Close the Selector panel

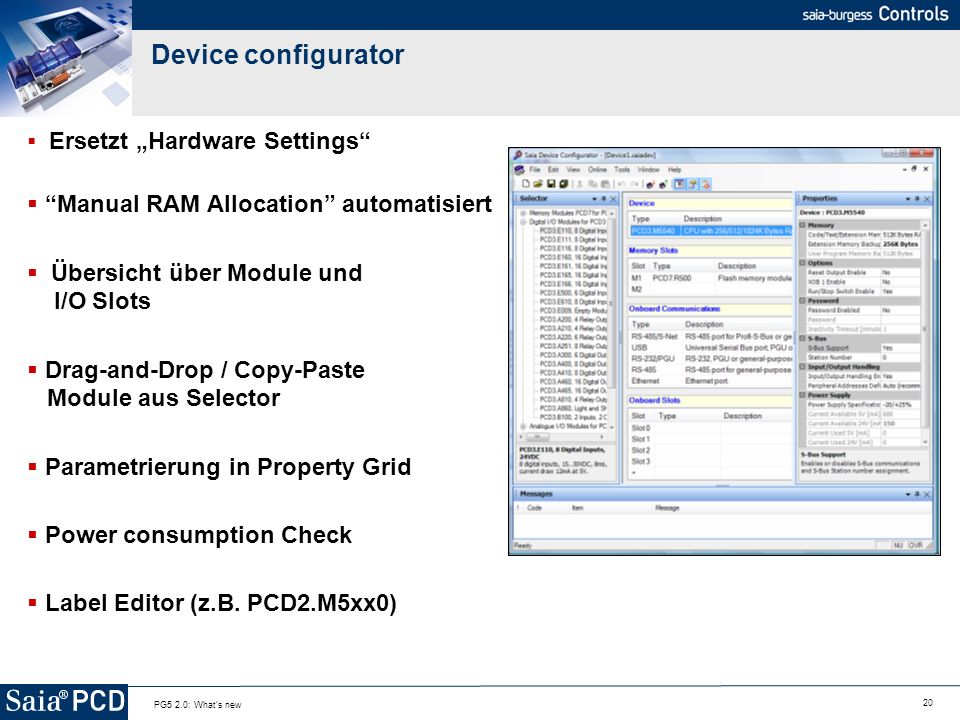coord(613,199)
